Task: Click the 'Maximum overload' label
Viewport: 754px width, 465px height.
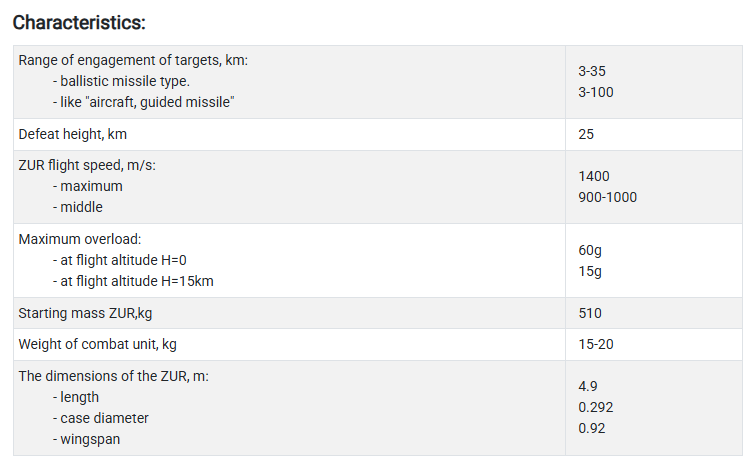Action: tap(80, 239)
